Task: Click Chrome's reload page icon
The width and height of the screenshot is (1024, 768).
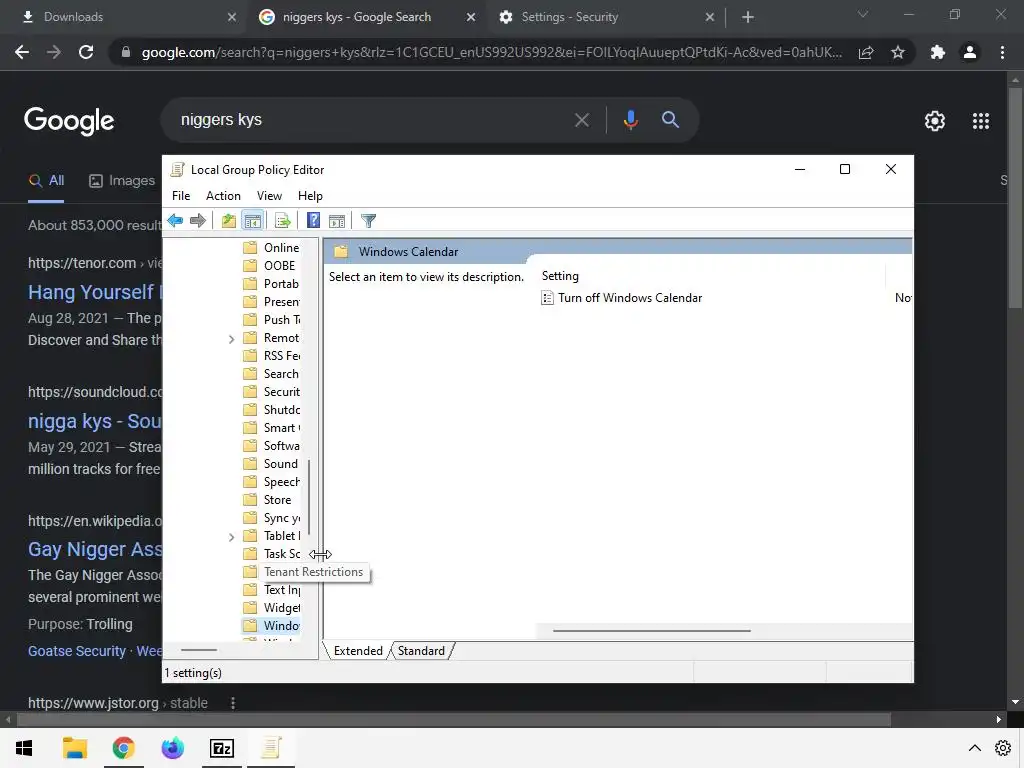Action: pos(86,52)
